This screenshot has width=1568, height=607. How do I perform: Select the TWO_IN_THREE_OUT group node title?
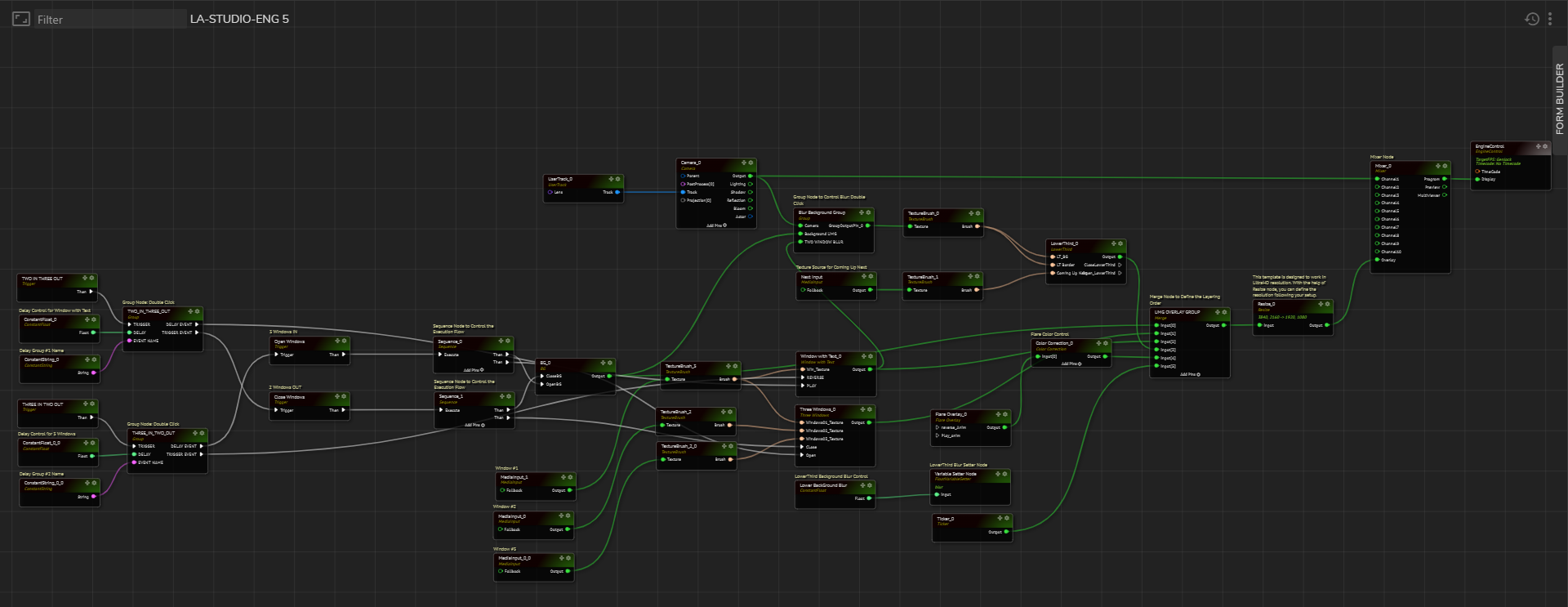point(149,311)
